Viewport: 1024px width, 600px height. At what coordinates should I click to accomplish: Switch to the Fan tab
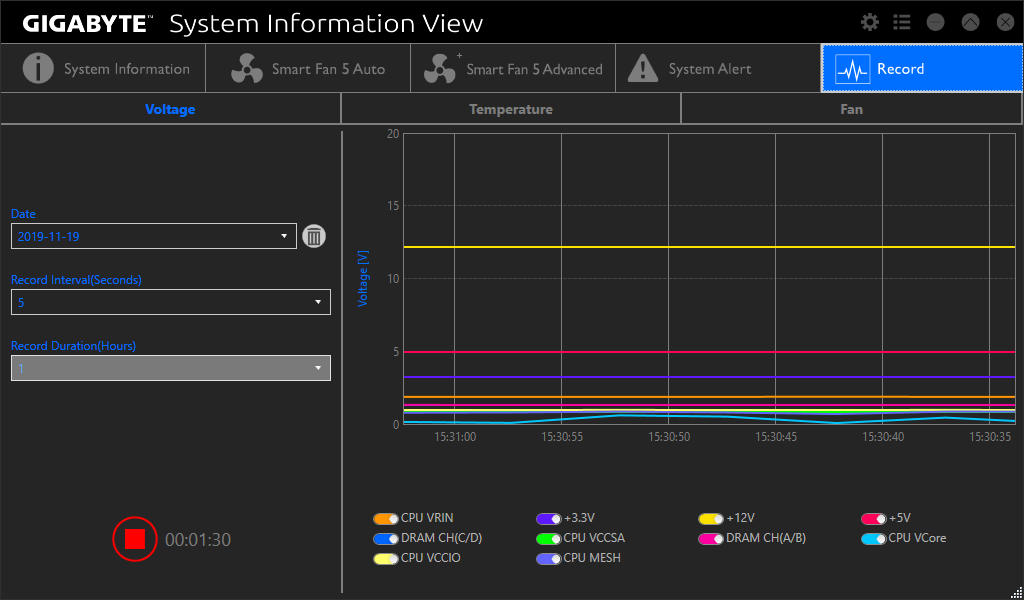coord(851,109)
